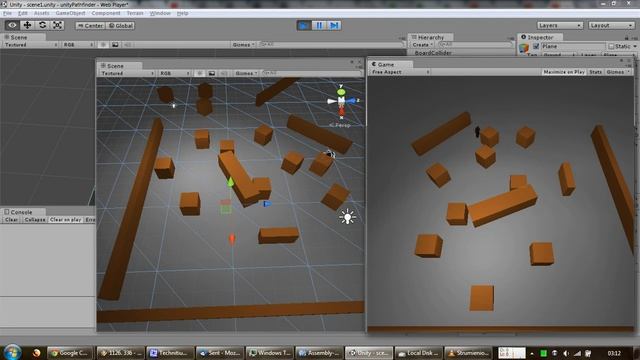Image resolution: width=640 pixels, height=360 pixels.
Task: Toggle scene lighting in the docked Scene toolbar
Action: pos(103,44)
